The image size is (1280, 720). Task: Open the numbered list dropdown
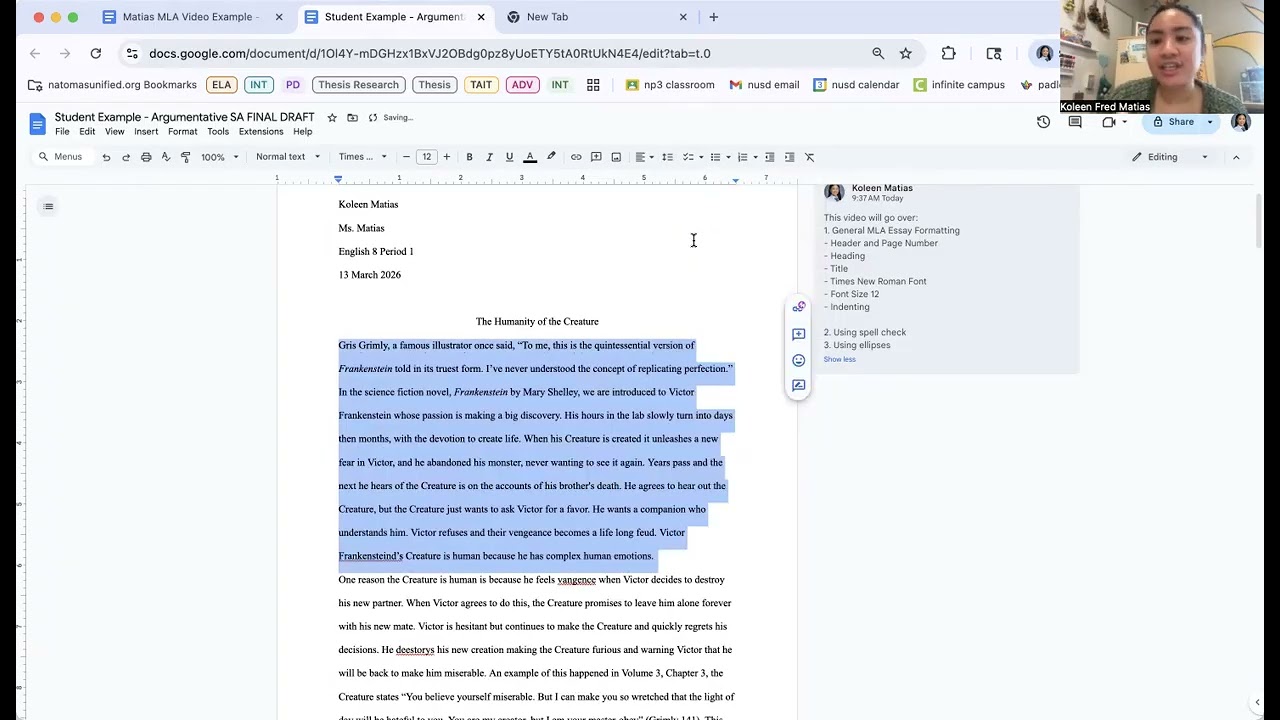[746, 157]
